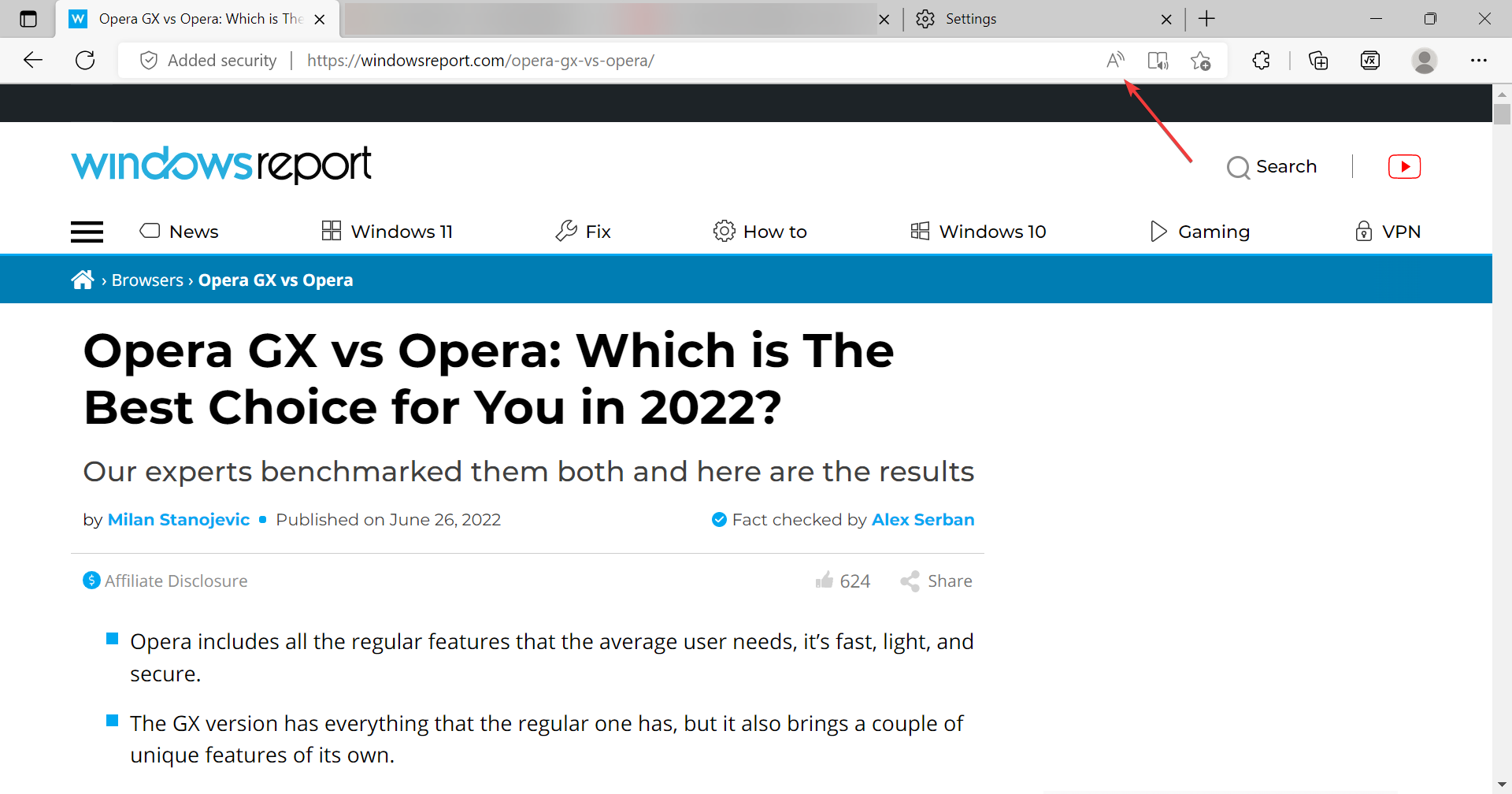The height and width of the screenshot is (794, 1512).
Task: Click the Opera GX vs Opera breadcrumb
Action: [x=276, y=280]
